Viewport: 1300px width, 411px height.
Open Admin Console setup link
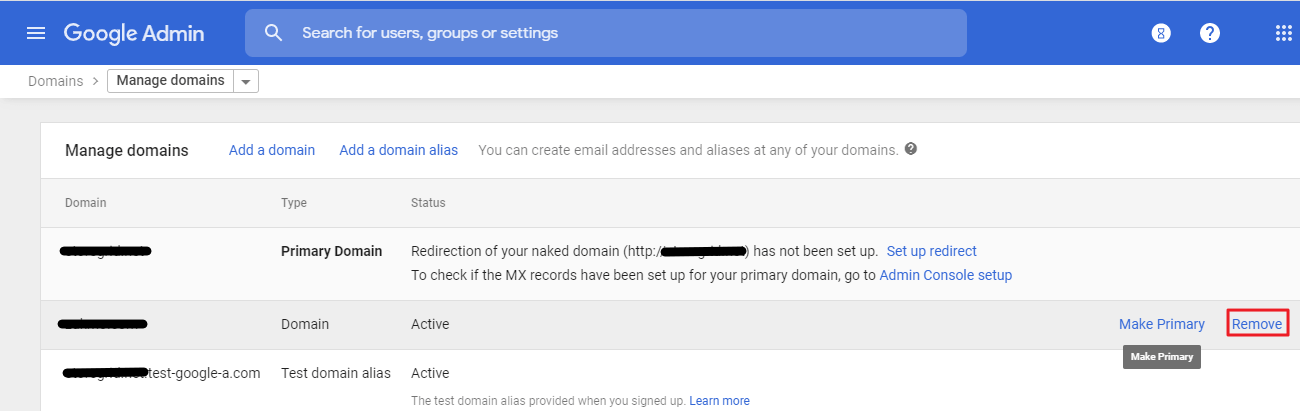(945, 275)
